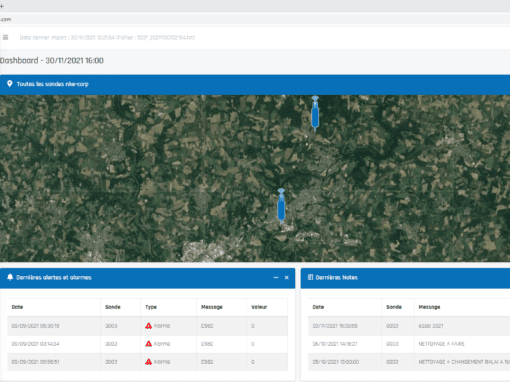Viewport: 510px width, 382px height.
Task: Click the 'Dashboard - 30/11/2021 16:00' heading
Action: click(52, 61)
